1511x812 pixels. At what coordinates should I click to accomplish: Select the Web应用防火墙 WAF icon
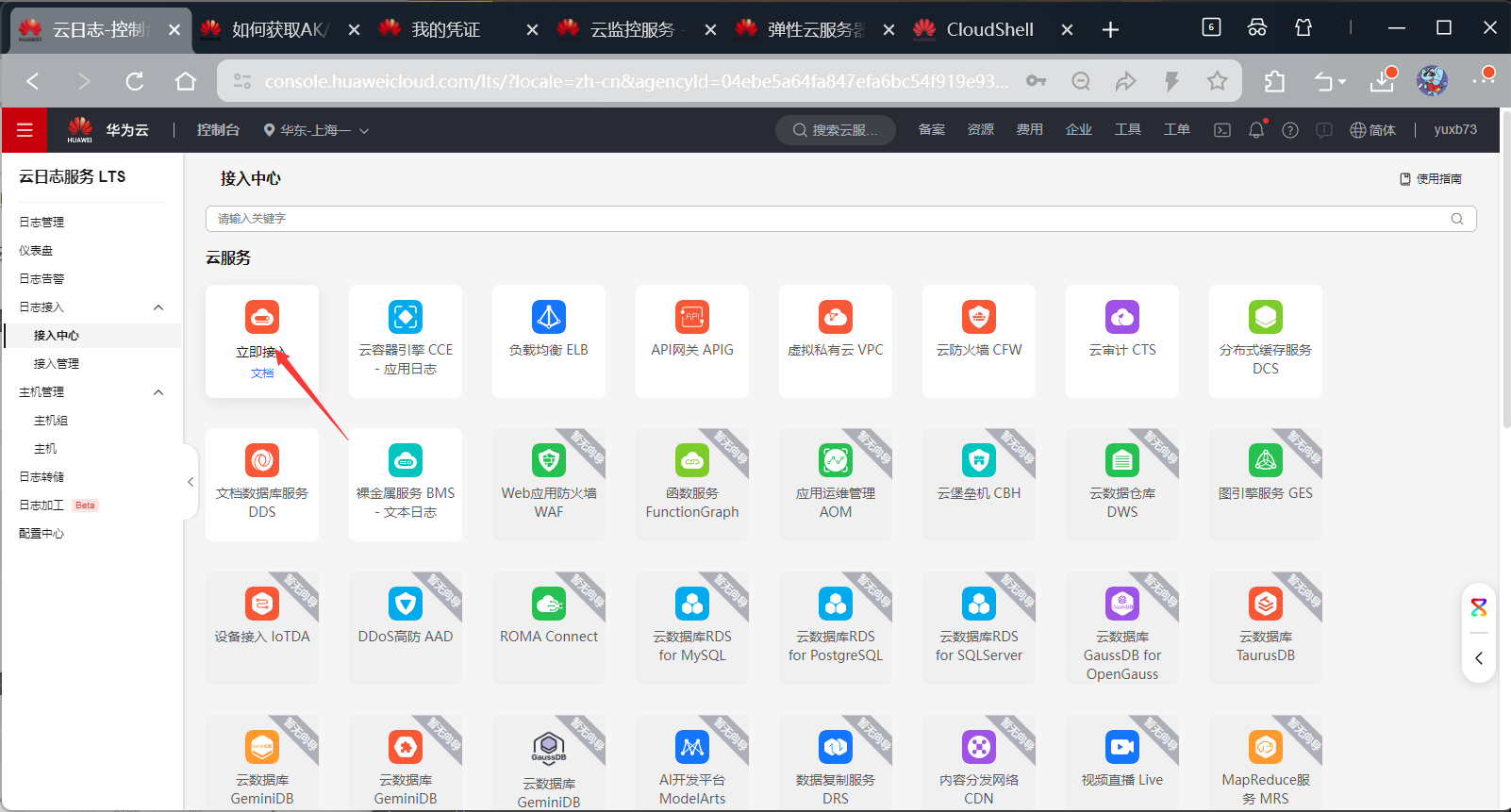pos(549,460)
